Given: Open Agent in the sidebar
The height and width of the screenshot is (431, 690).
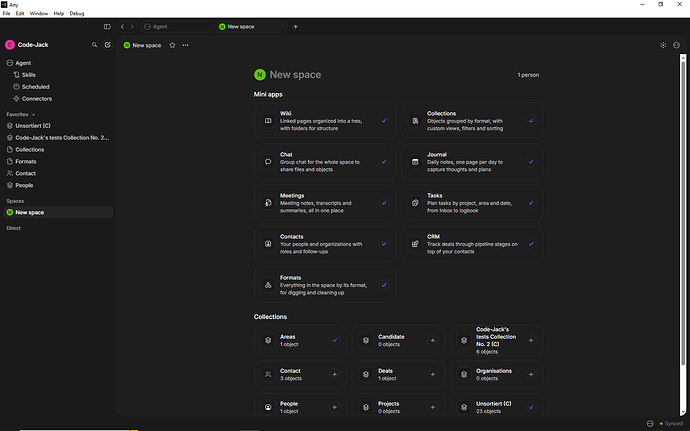Looking at the screenshot, I should [58, 63].
